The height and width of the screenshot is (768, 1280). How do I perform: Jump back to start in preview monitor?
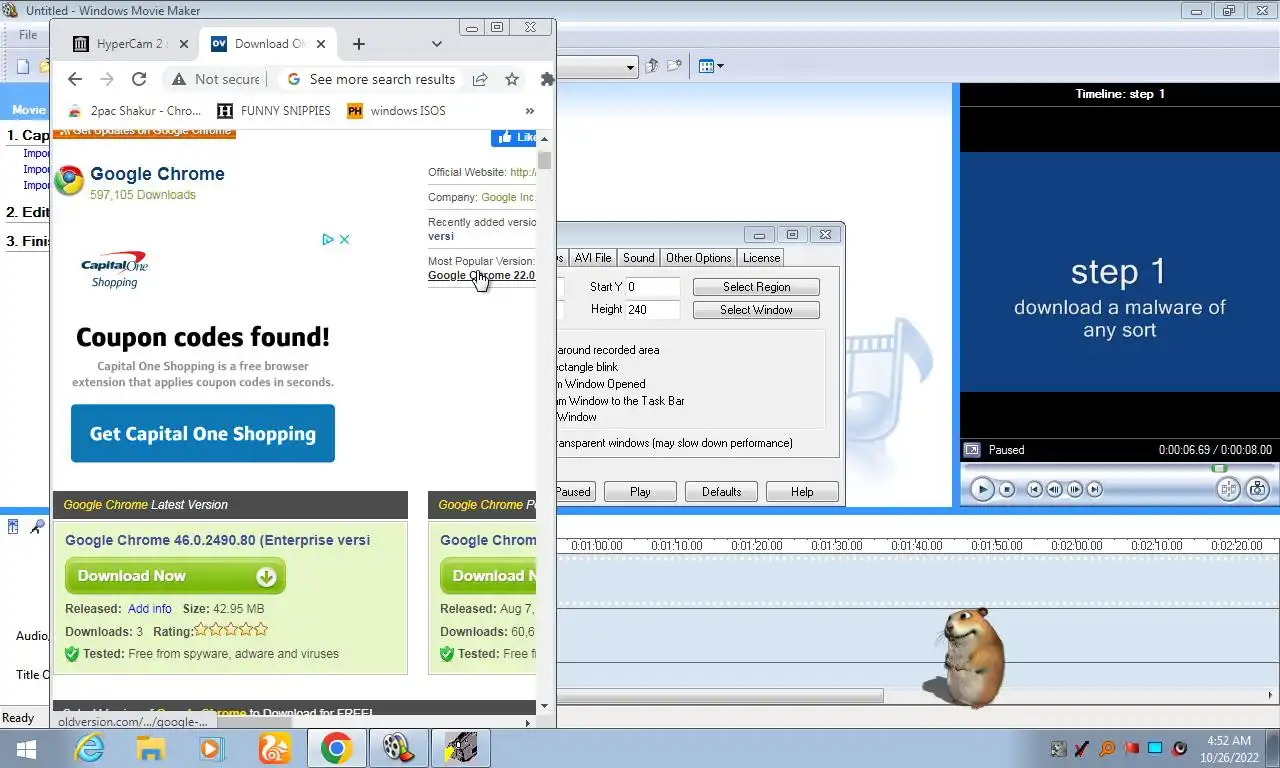1035,489
